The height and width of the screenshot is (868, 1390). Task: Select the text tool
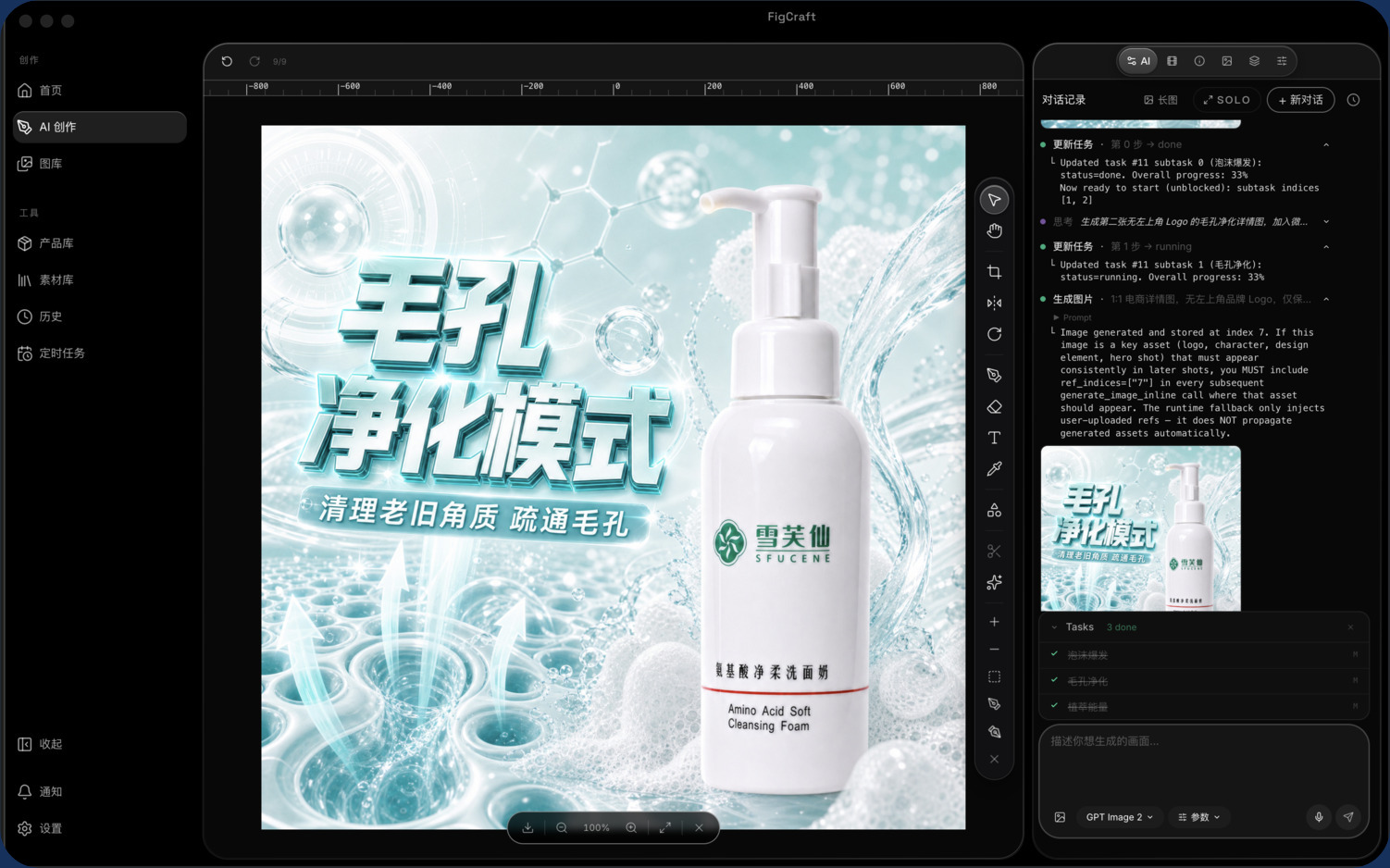[994, 438]
